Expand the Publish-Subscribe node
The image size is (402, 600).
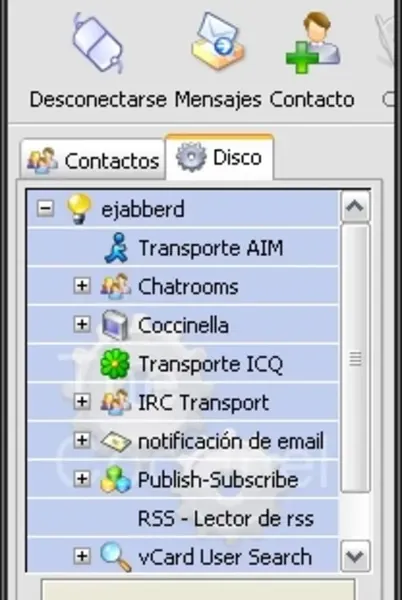click(82, 479)
